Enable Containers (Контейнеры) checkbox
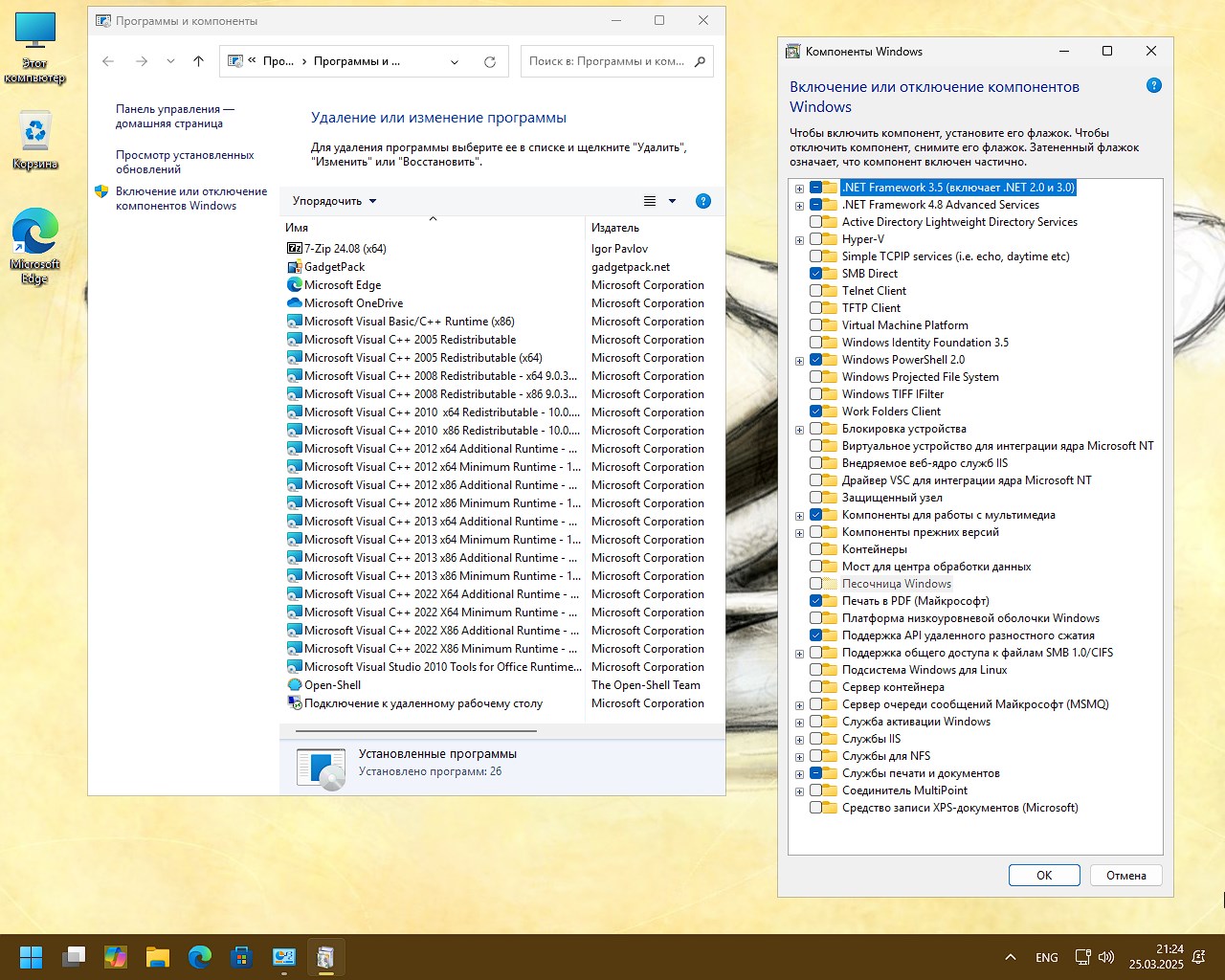 pyautogui.click(x=816, y=549)
